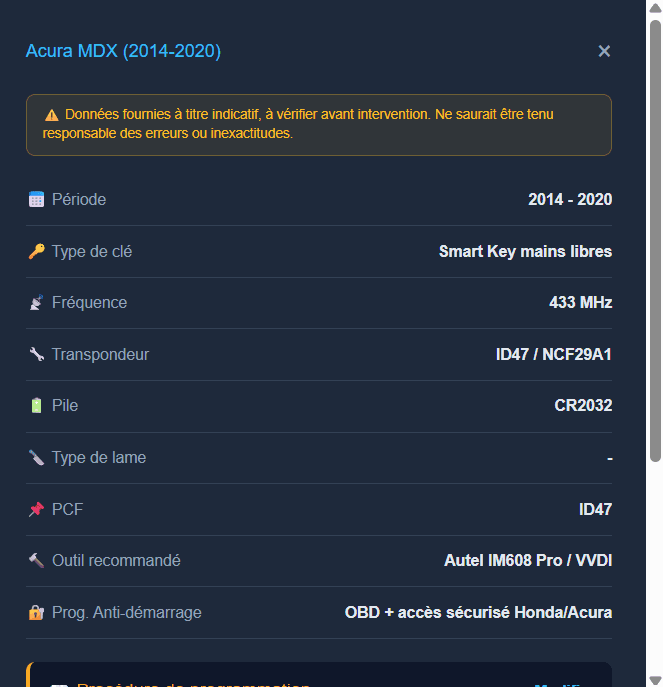Click the vertical scrollbar thumb
Viewport: 663px width, 687px height.
click(x=655, y=241)
